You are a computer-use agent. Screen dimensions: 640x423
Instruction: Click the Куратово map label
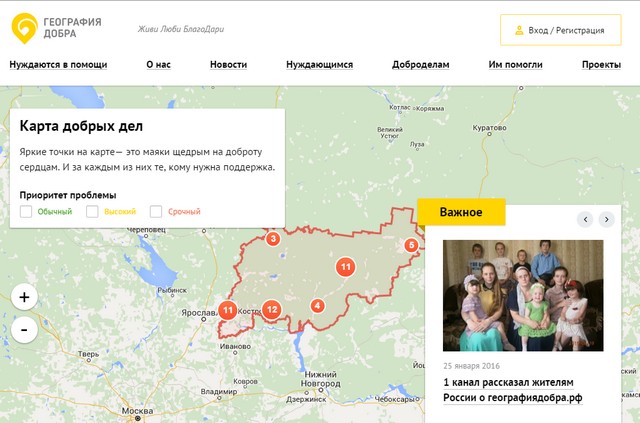(489, 128)
